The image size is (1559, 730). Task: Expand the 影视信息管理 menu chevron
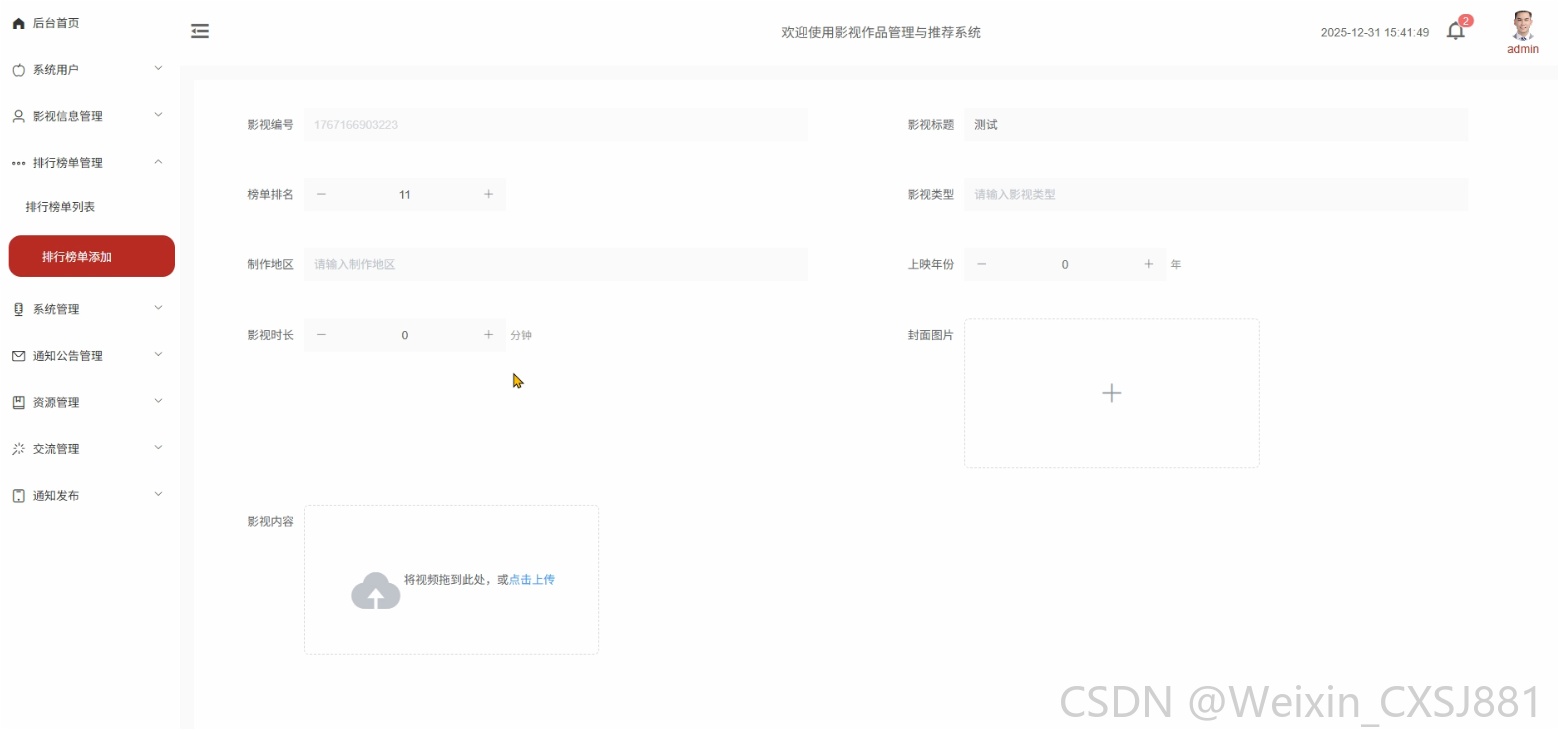click(x=158, y=115)
